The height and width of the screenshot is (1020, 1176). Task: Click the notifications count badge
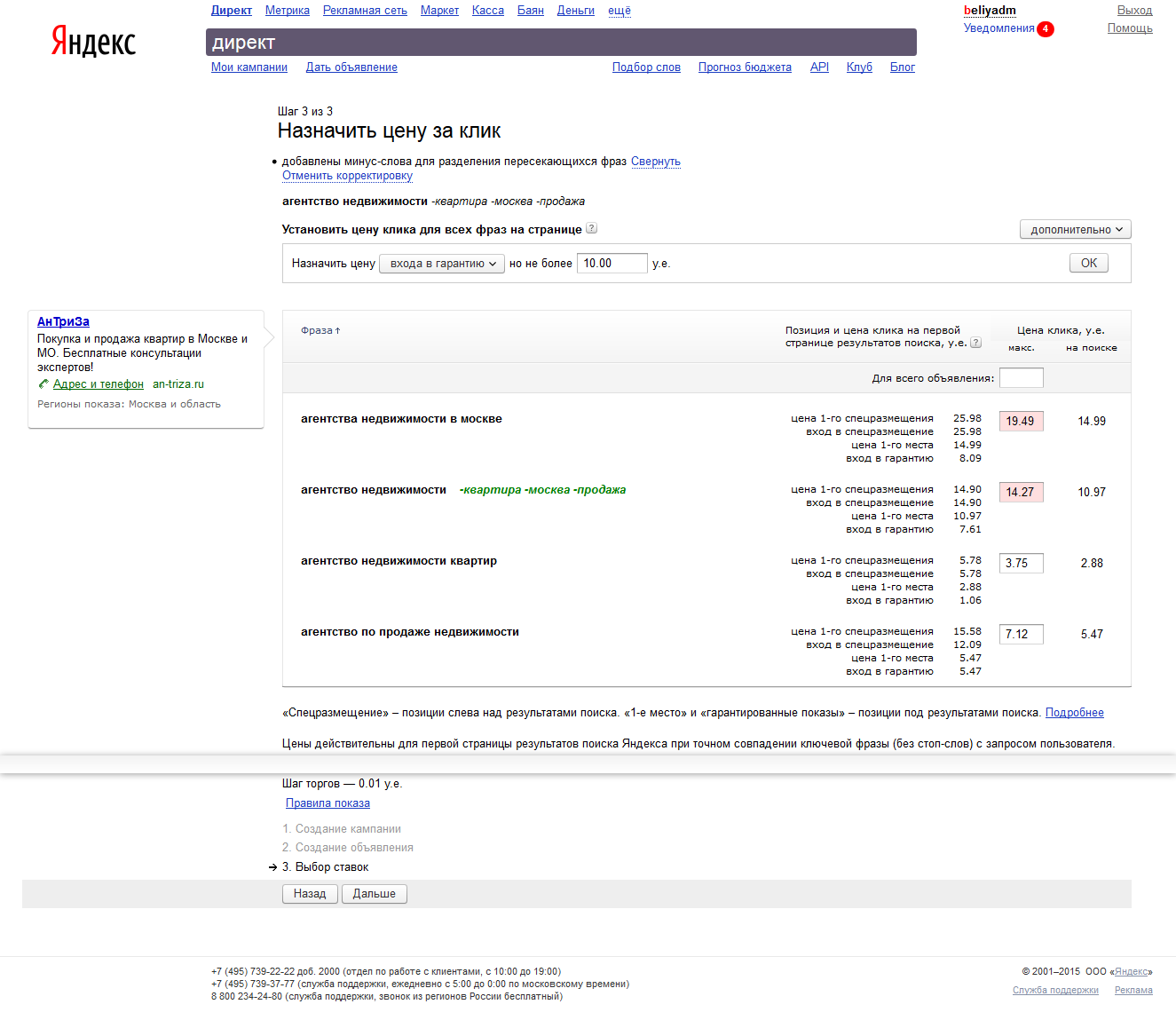coord(1046,28)
